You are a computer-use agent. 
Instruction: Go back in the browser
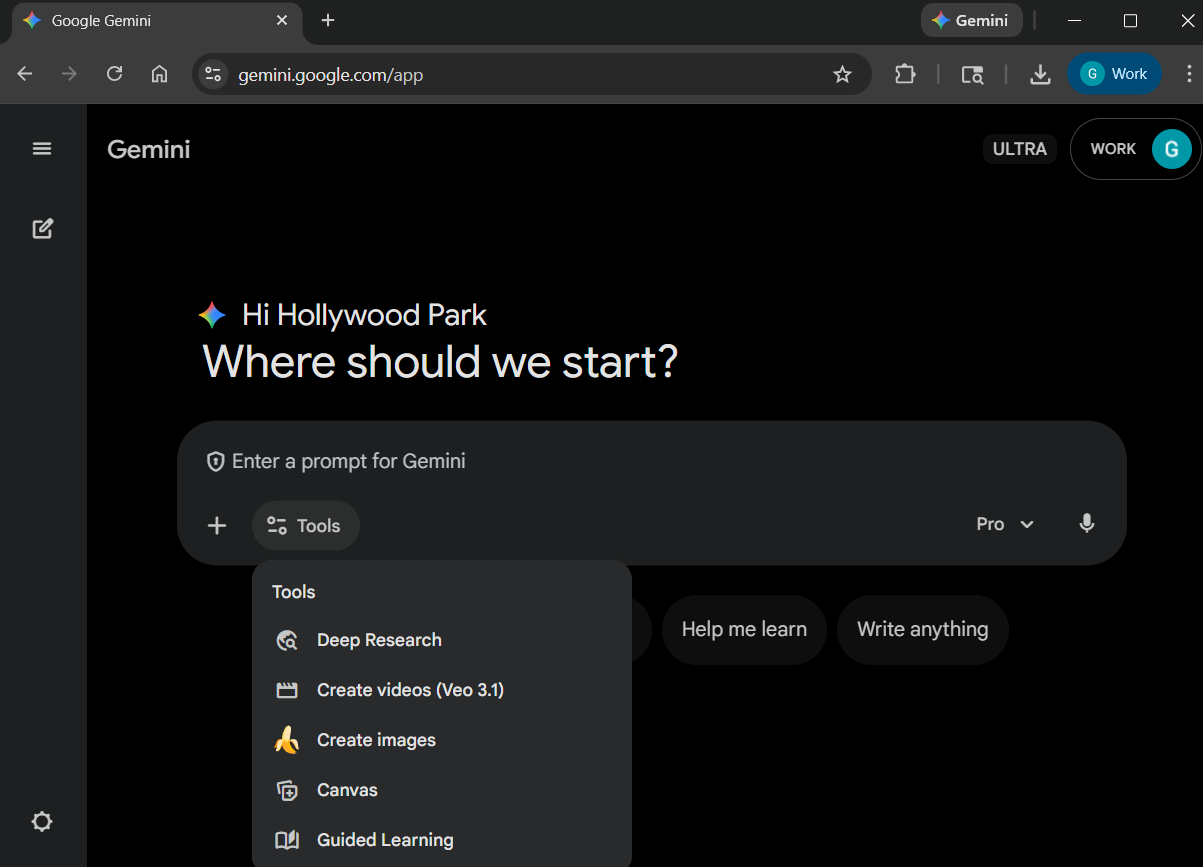pyautogui.click(x=25, y=74)
